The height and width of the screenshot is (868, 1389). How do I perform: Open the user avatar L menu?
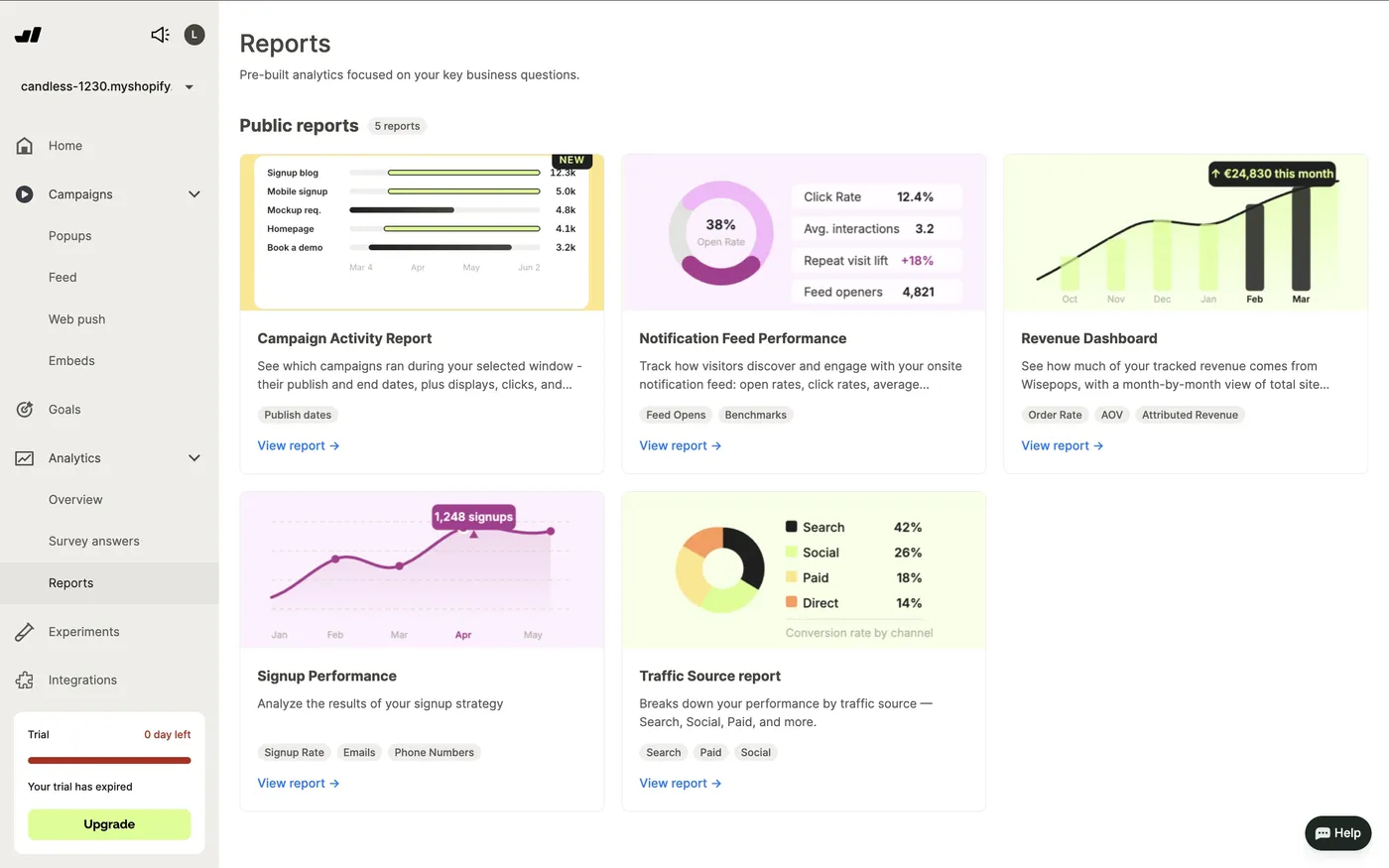point(194,35)
